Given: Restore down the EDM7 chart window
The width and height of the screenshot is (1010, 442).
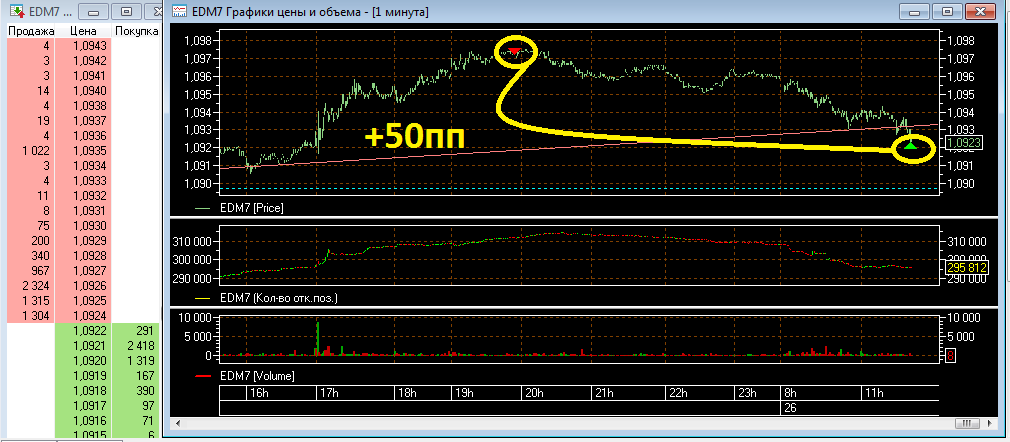Looking at the screenshot, I should click(947, 12).
